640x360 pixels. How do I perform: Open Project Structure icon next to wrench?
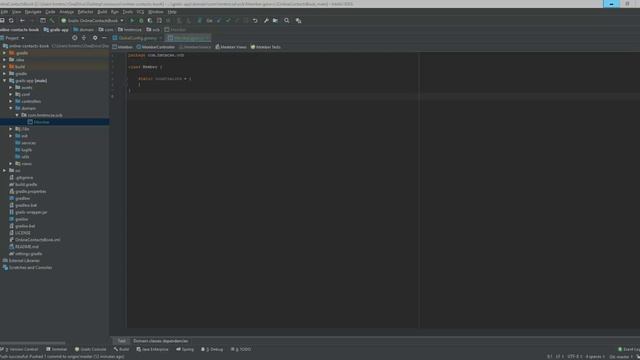tap(276, 20)
